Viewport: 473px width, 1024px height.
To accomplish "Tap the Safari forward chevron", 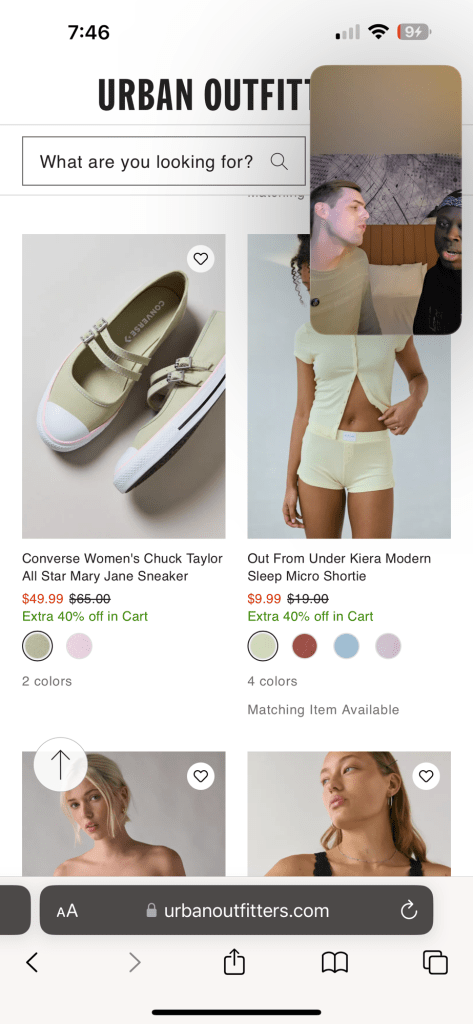I will pyautogui.click(x=135, y=962).
